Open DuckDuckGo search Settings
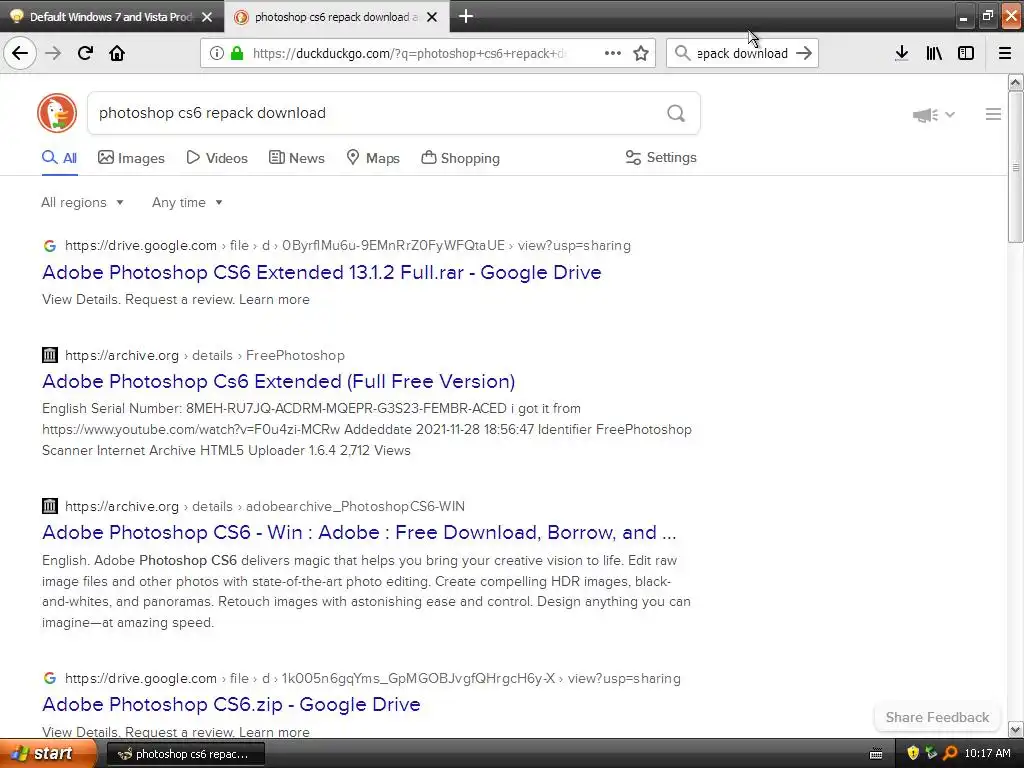Image resolution: width=1024 pixels, height=768 pixels. (661, 157)
